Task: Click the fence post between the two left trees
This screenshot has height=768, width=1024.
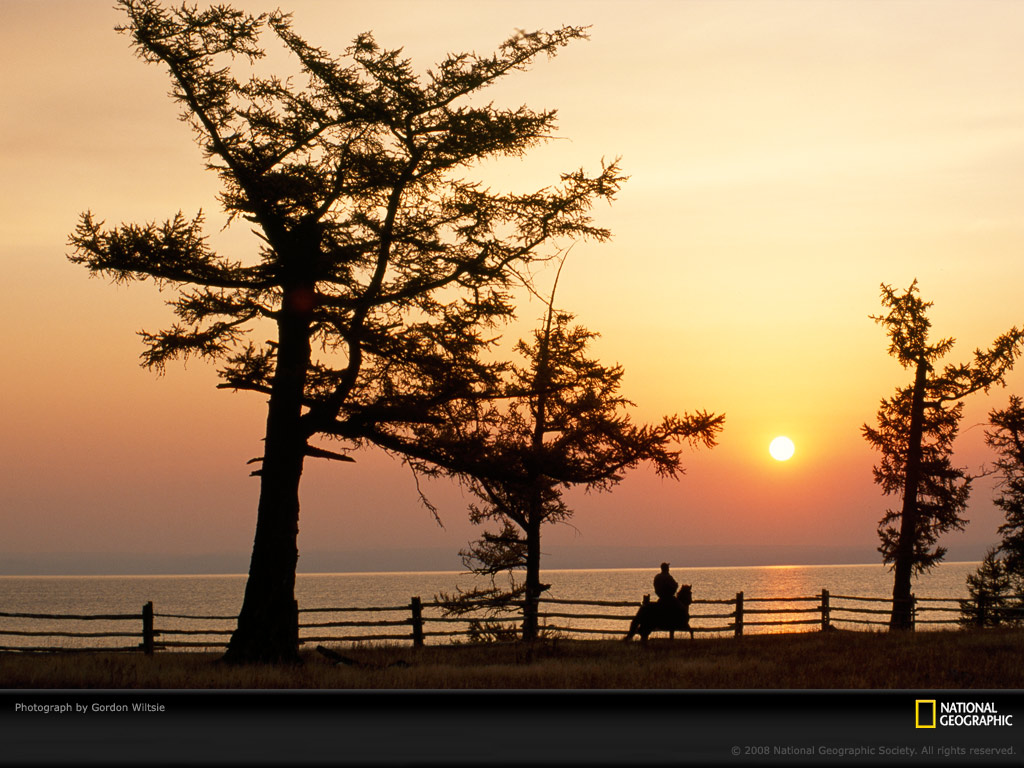Action: [417, 621]
